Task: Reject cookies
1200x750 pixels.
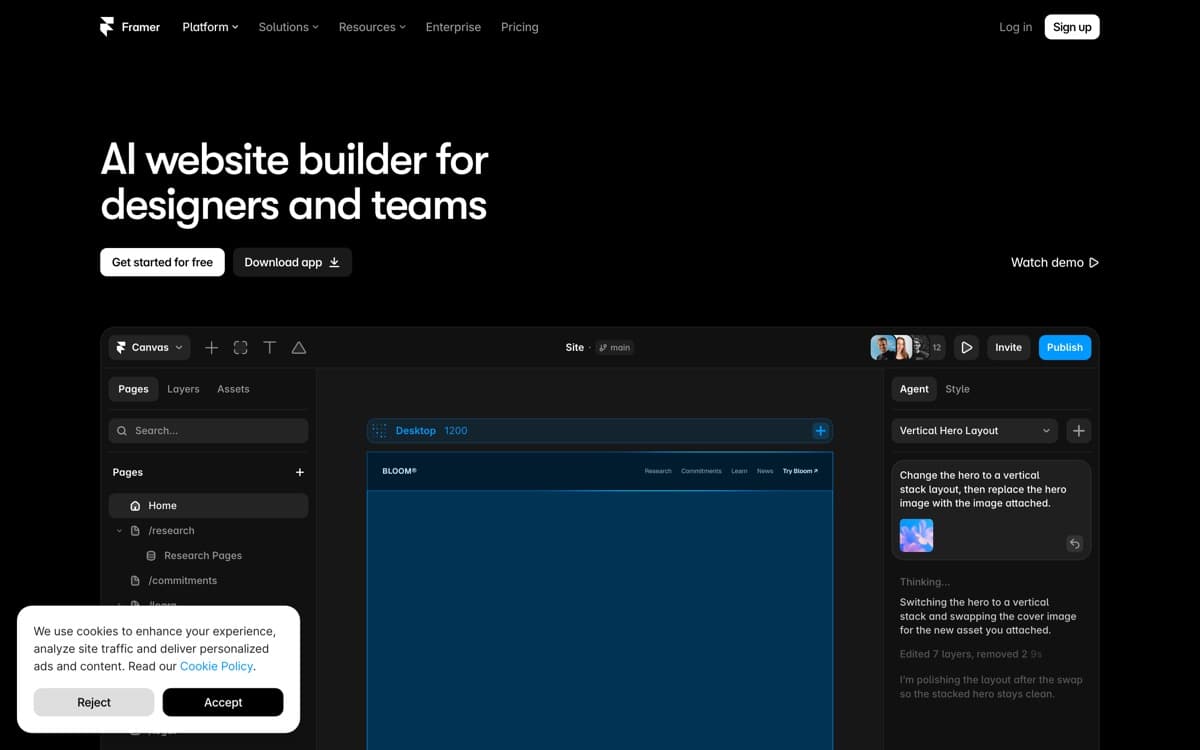Action: [94, 702]
